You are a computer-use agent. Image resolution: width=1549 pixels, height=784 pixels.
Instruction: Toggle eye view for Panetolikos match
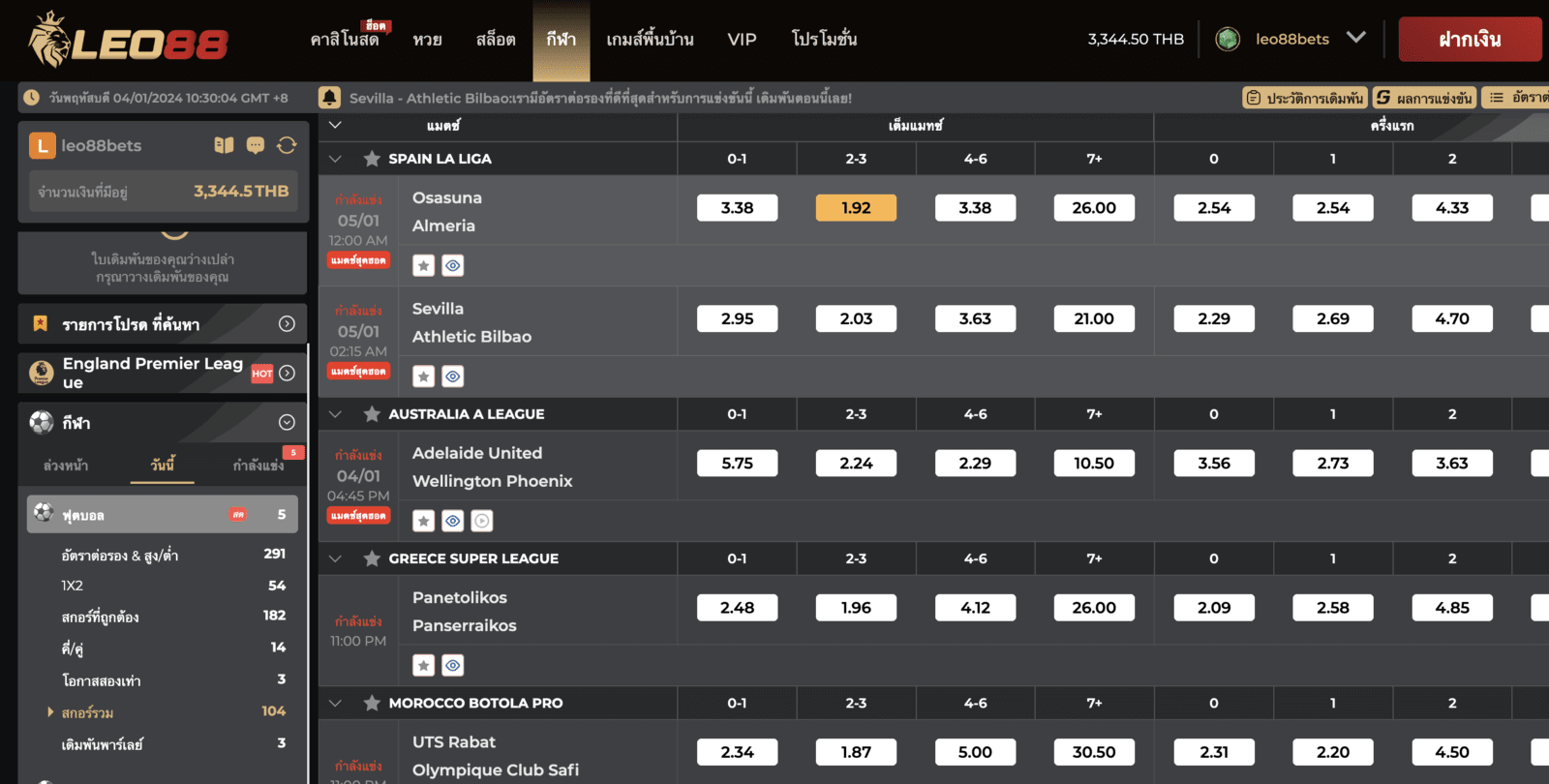coord(453,665)
